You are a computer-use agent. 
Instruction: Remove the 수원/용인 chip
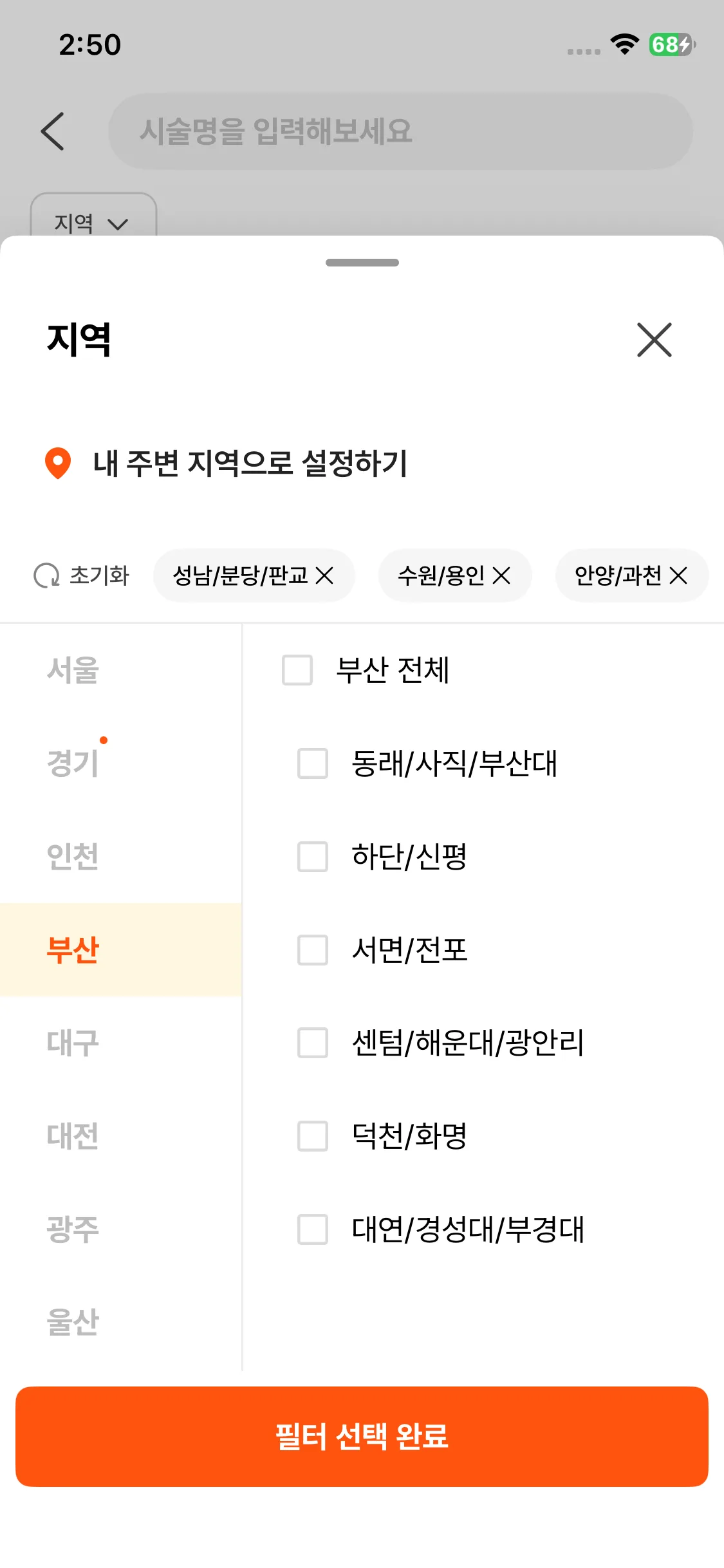coord(501,575)
